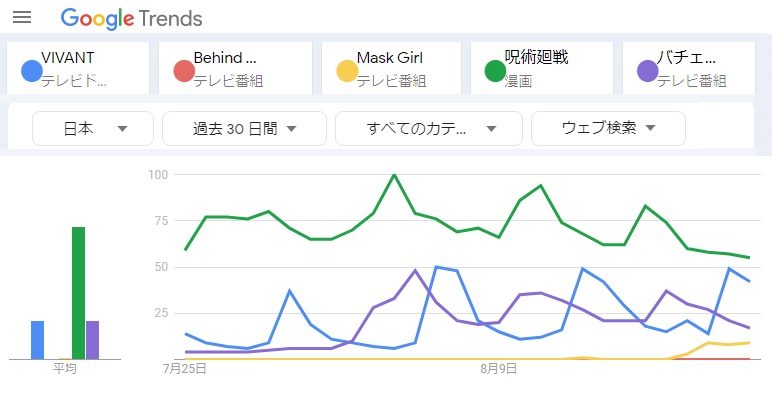The width and height of the screenshot is (772, 393).
Task: Click the purple バチェ dot
Action: click(647, 71)
